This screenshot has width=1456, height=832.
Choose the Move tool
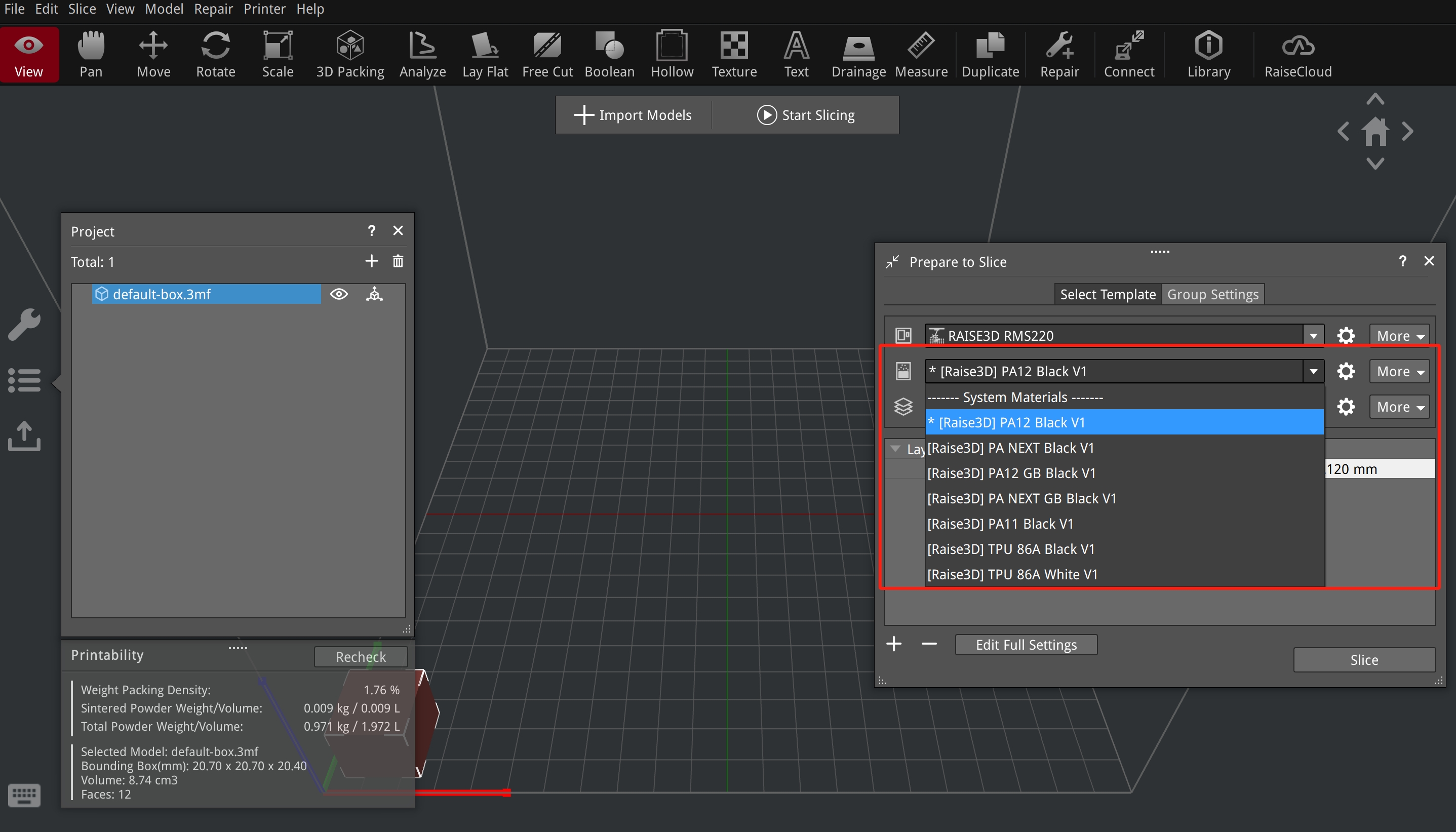154,55
